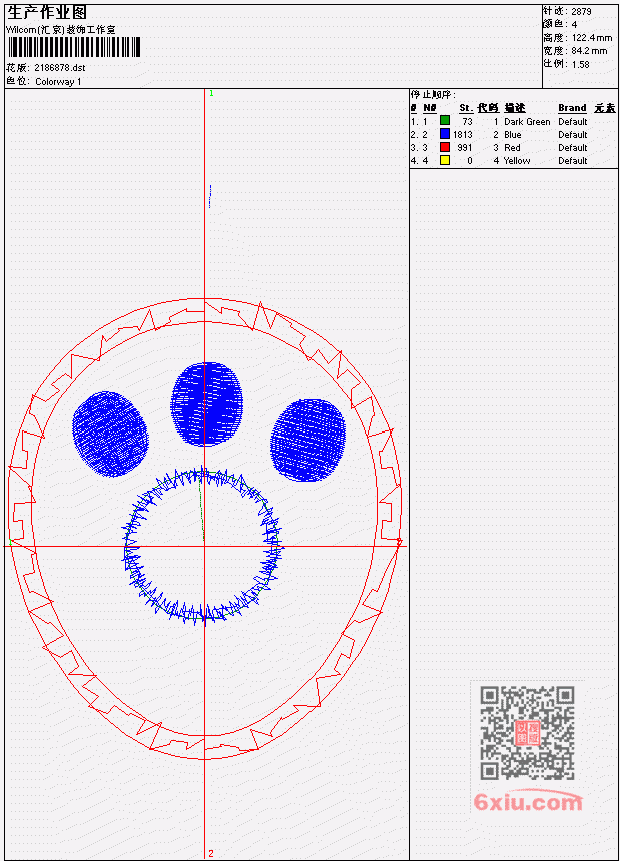
Task: Click the Blue color swatch in stop sequence
Action: [x=445, y=134]
